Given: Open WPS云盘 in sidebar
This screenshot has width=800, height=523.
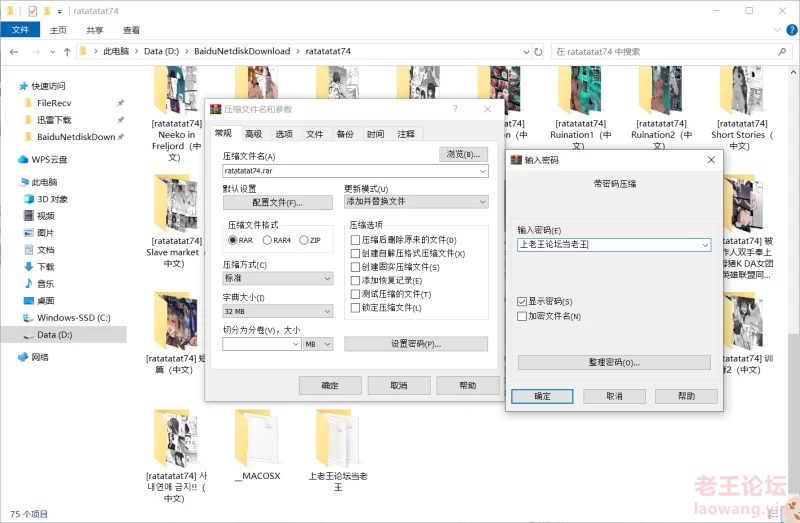Looking at the screenshot, I should point(49,159).
